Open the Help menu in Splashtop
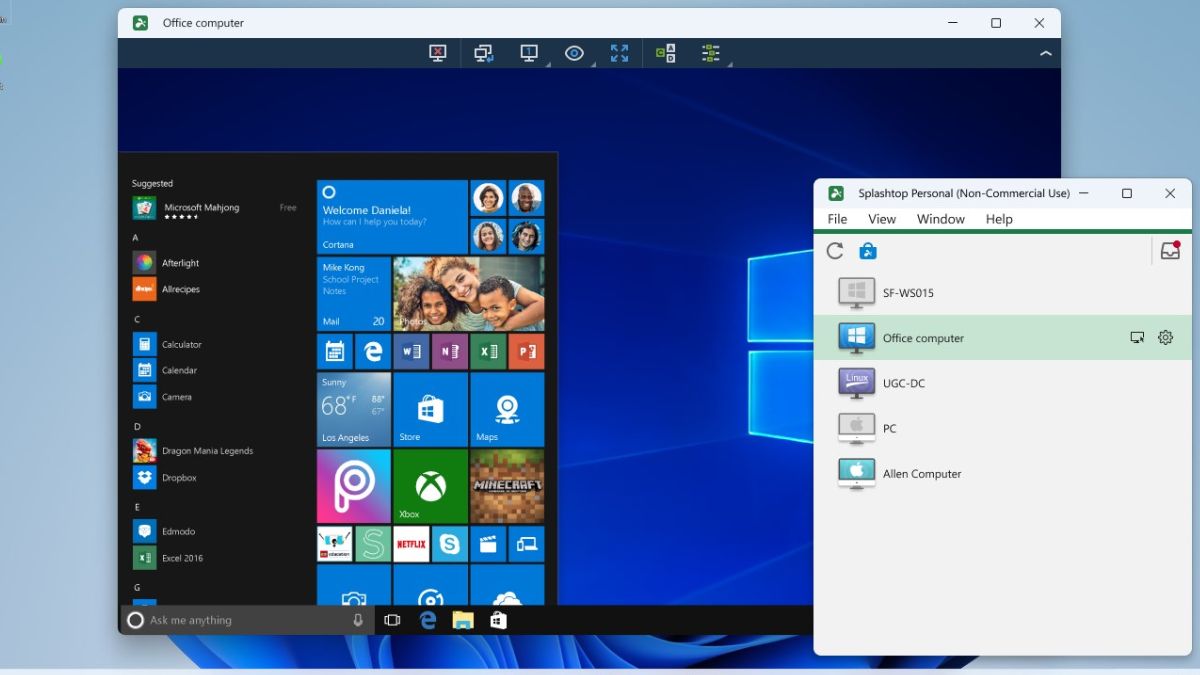 coord(999,219)
